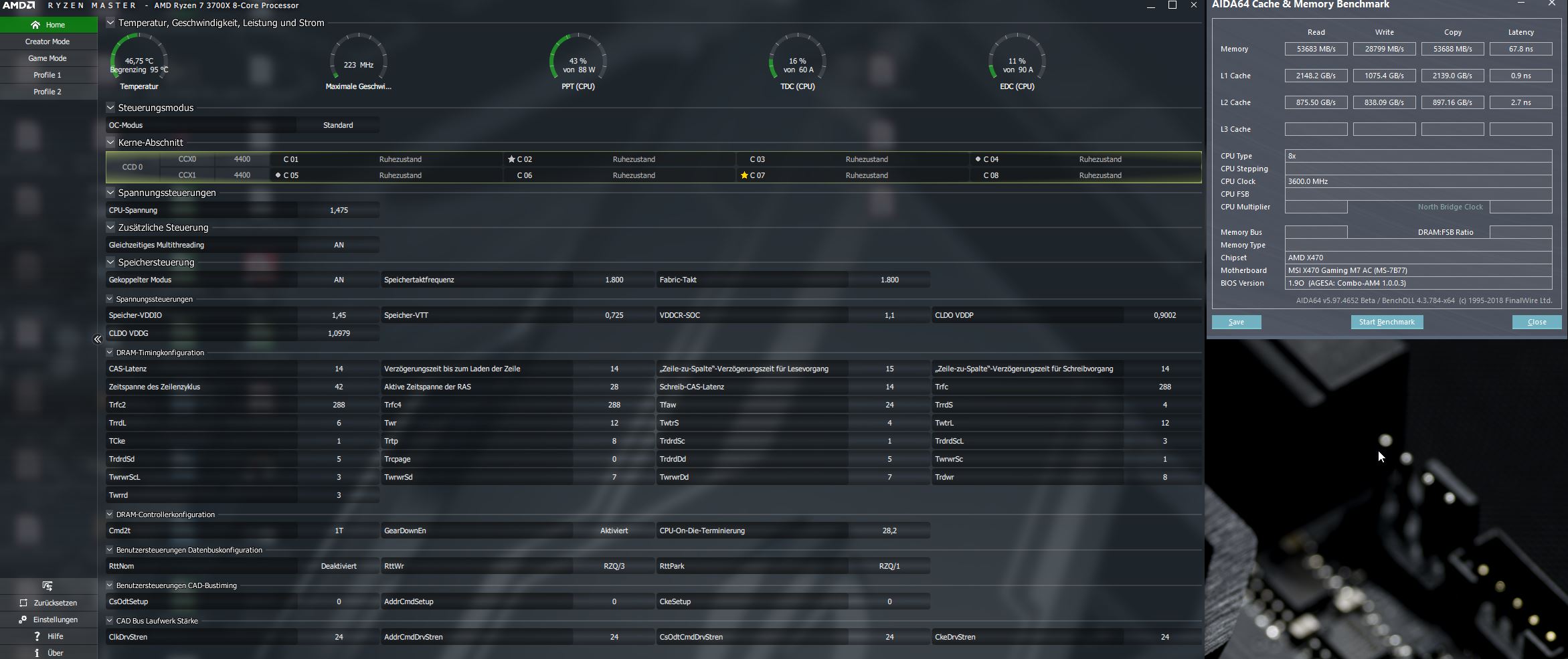Click the gold star icon on core C 07
1568x659 pixels.
point(744,175)
